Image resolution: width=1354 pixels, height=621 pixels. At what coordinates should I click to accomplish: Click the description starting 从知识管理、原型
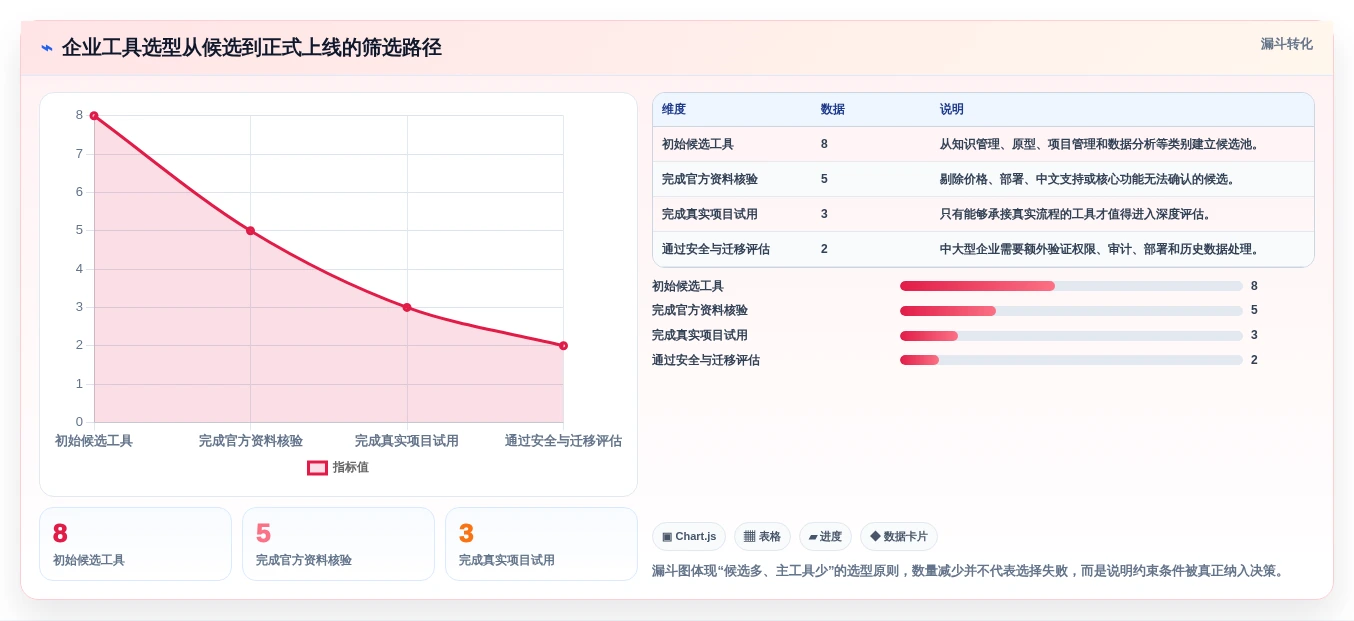(1102, 144)
